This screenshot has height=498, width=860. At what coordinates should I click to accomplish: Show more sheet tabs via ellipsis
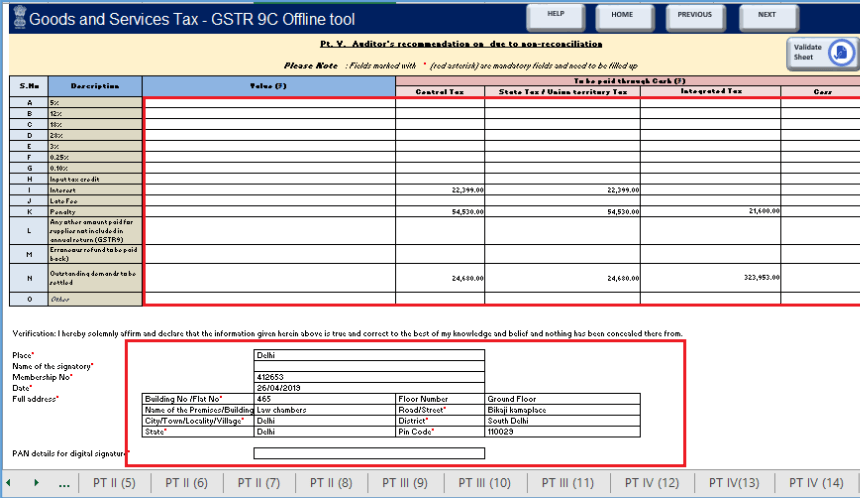(64, 483)
